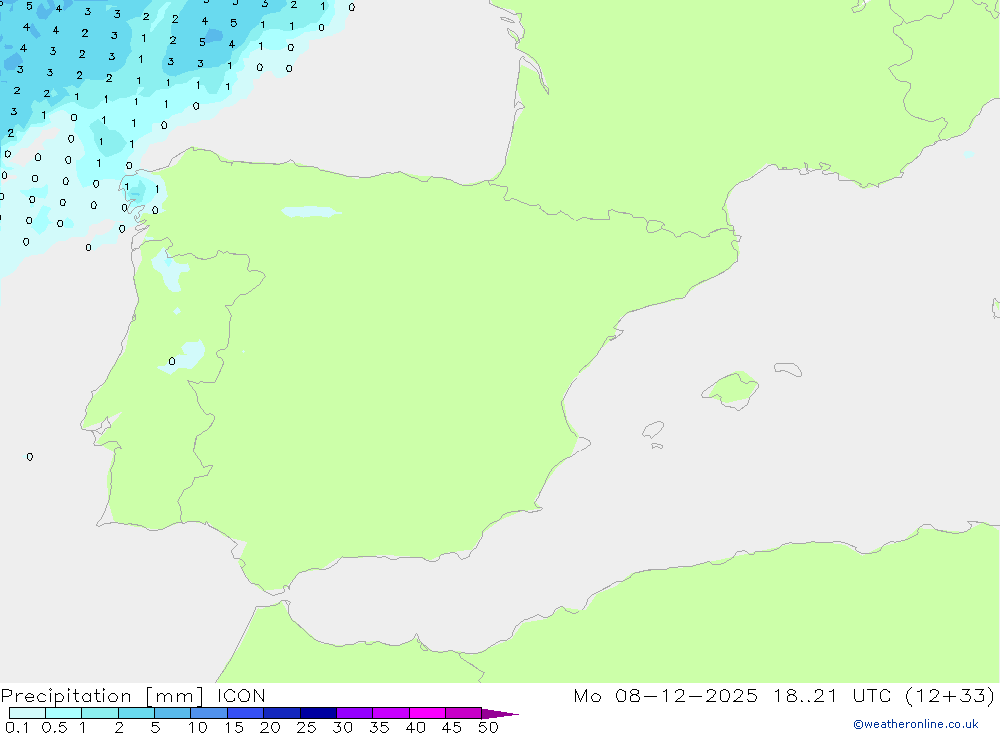1000x733 pixels.
Task: Click the '50' legend scale label
Action: (488, 727)
